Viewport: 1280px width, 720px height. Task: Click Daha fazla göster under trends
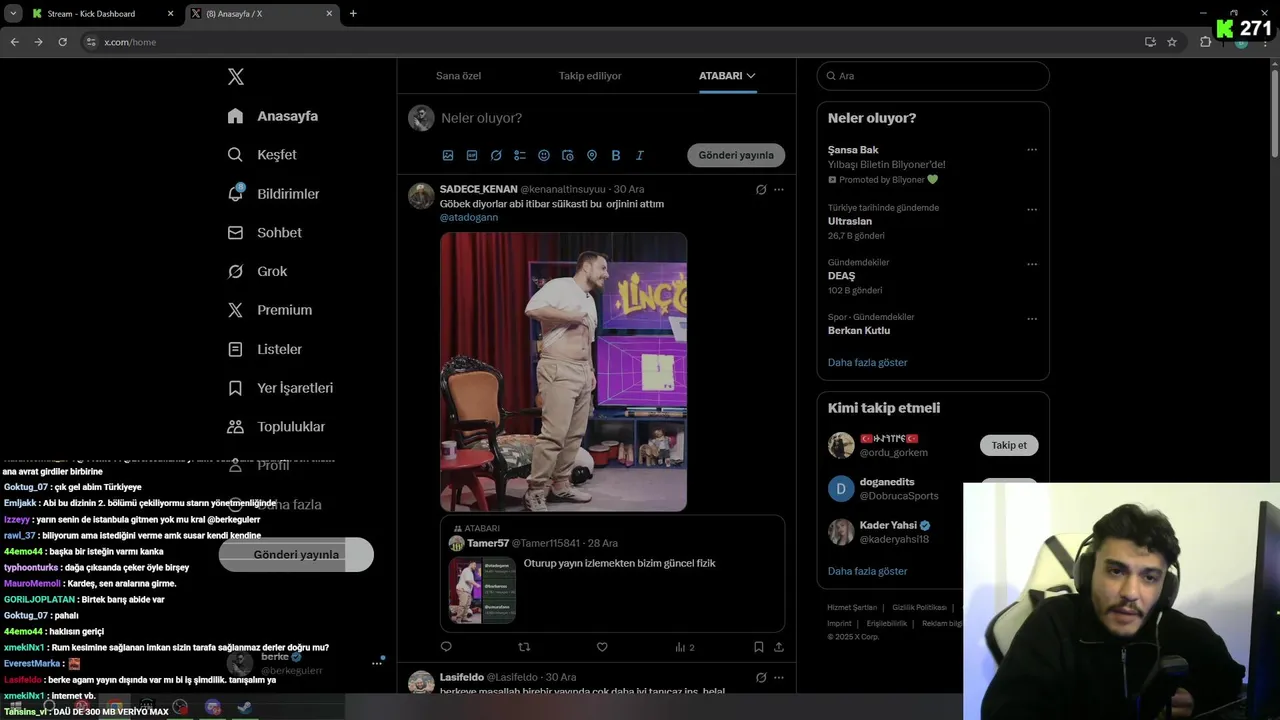[x=868, y=363]
